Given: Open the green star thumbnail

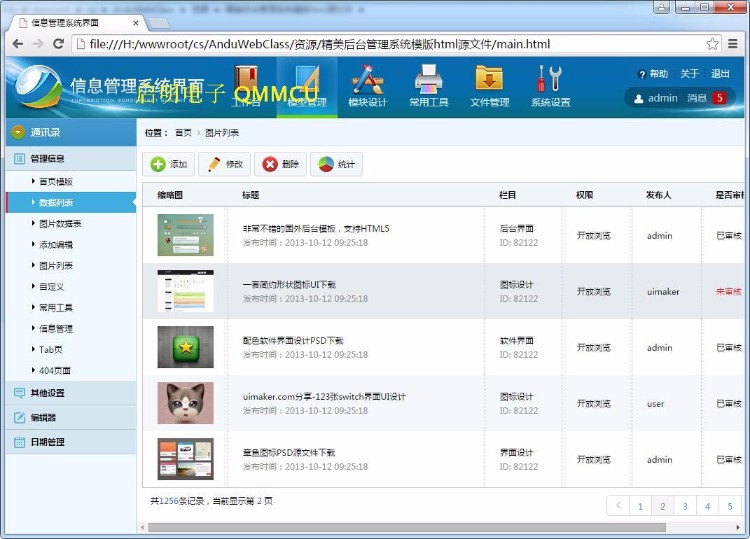Looking at the screenshot, I should click(186, 347).
